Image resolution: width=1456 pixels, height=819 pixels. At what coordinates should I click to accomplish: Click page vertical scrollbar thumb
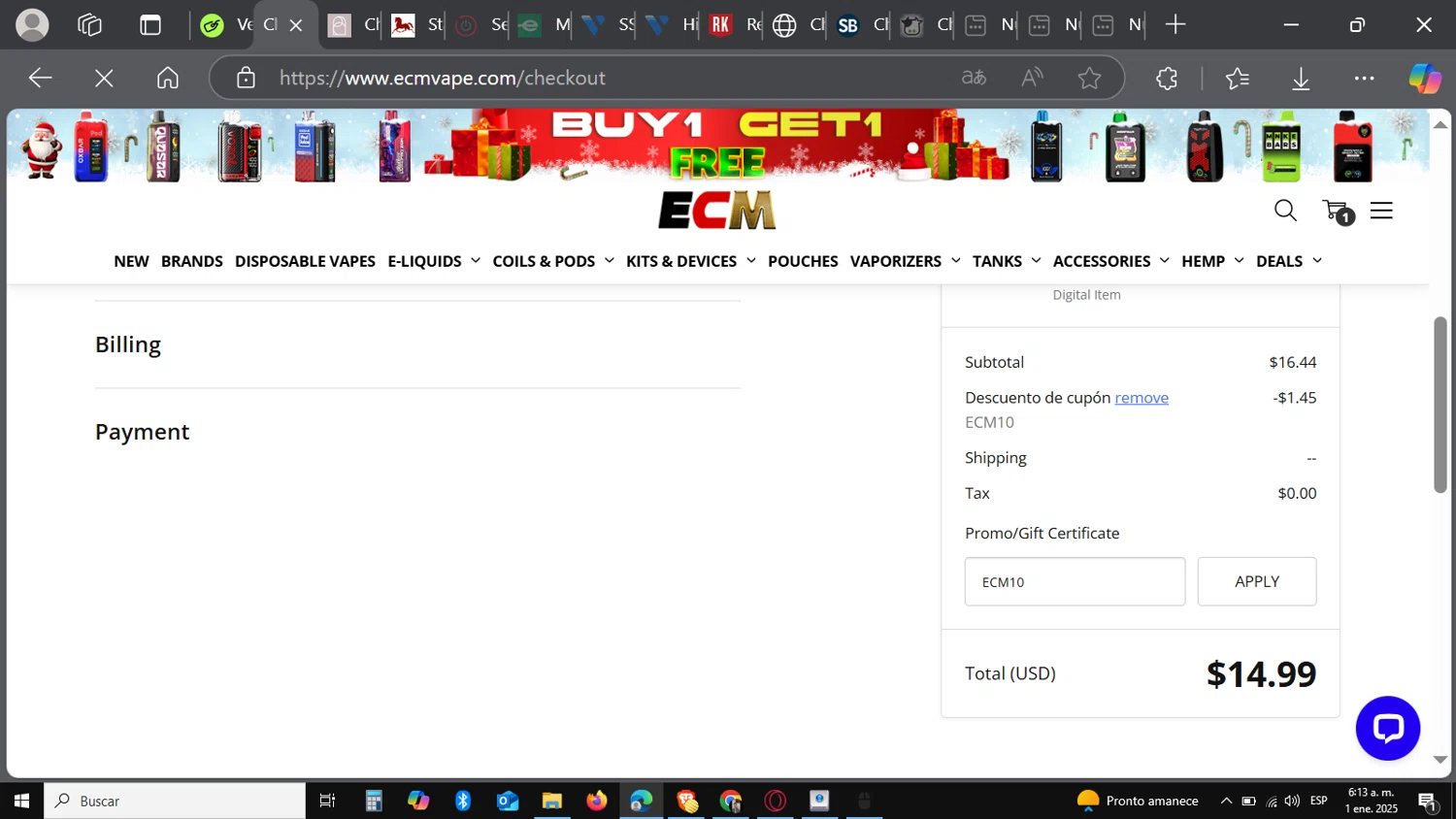click(1440, 405)
